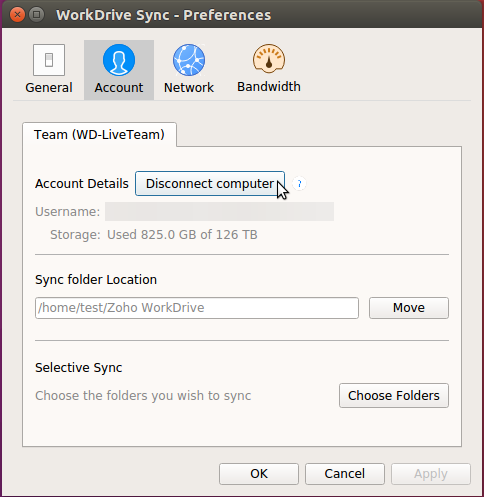Click 'Used 825.0 GB of 126 TB' text

[x=182, y=235]
